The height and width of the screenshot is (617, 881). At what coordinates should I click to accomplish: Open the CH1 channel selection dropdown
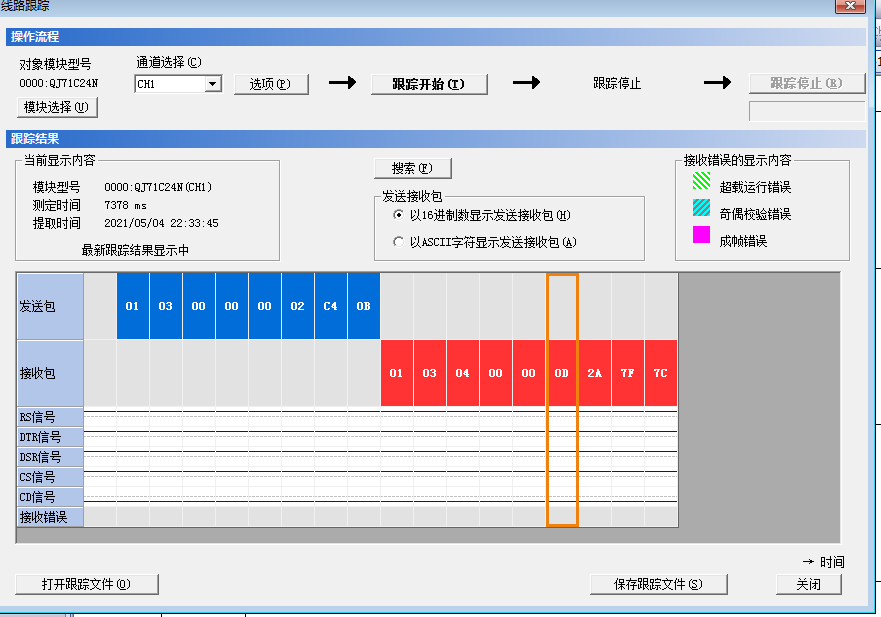pyautogui.click(x=212, y=85)
